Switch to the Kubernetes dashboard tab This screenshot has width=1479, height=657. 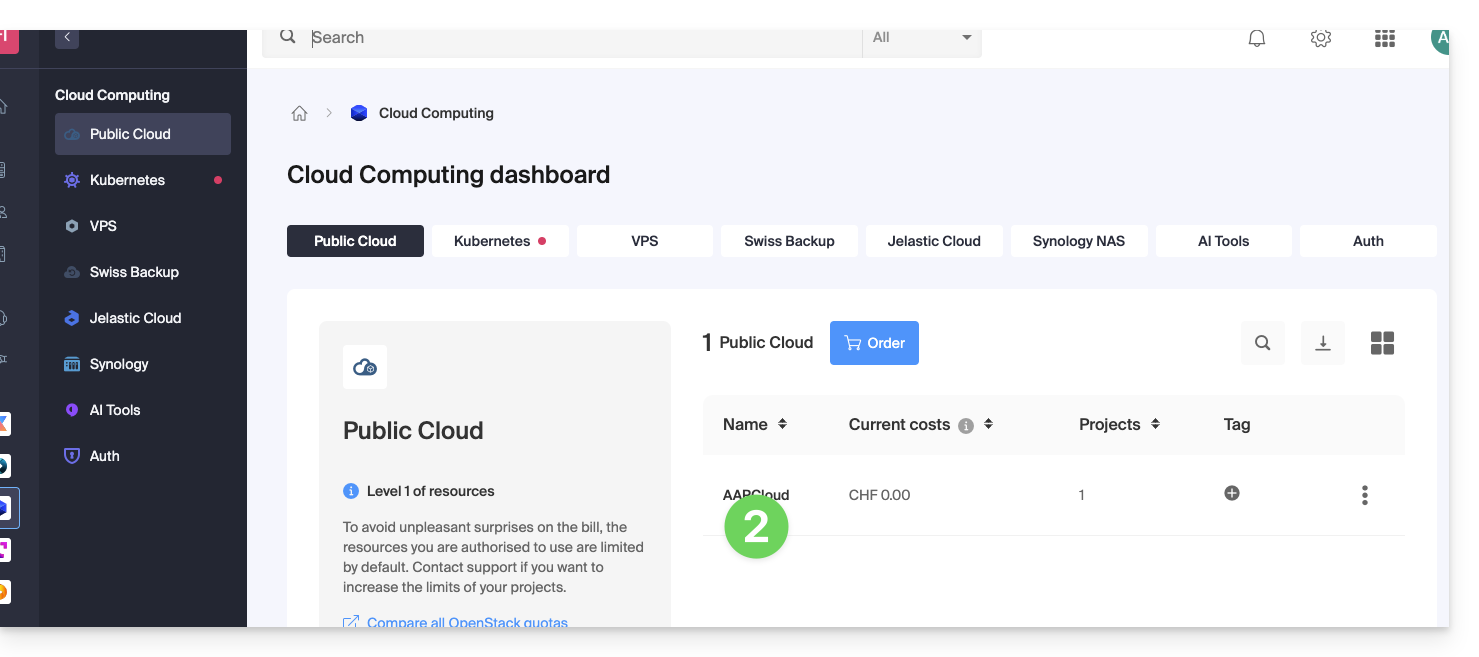(x=500, y=241)
